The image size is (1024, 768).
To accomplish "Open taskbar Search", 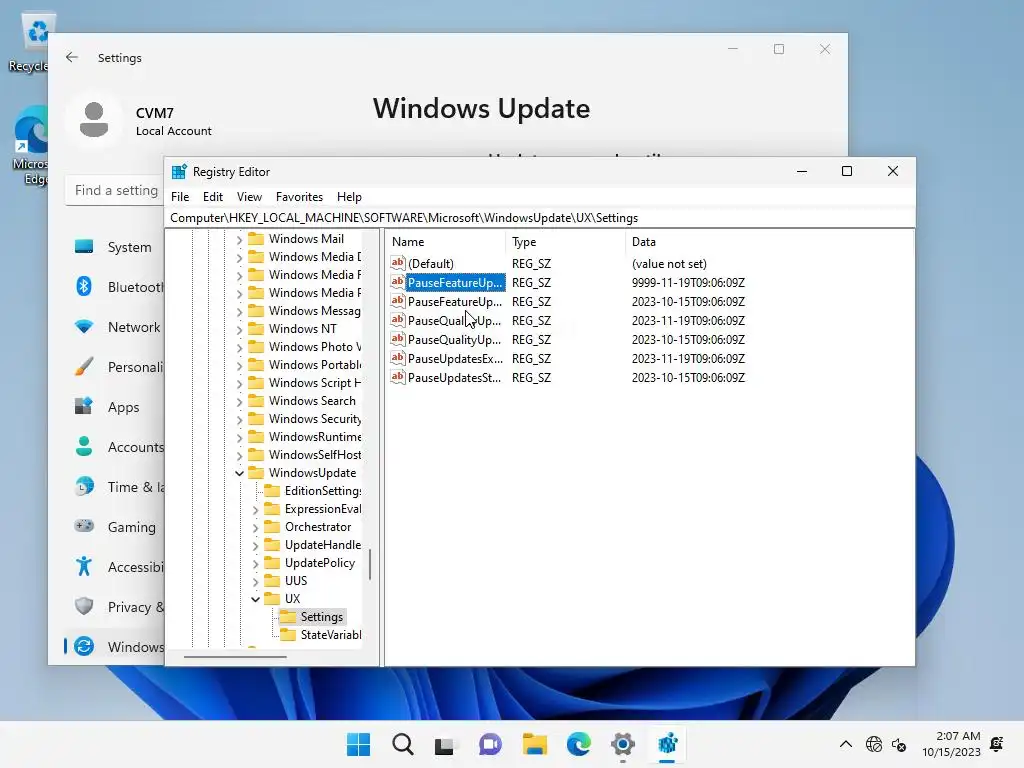I will 402,744.
